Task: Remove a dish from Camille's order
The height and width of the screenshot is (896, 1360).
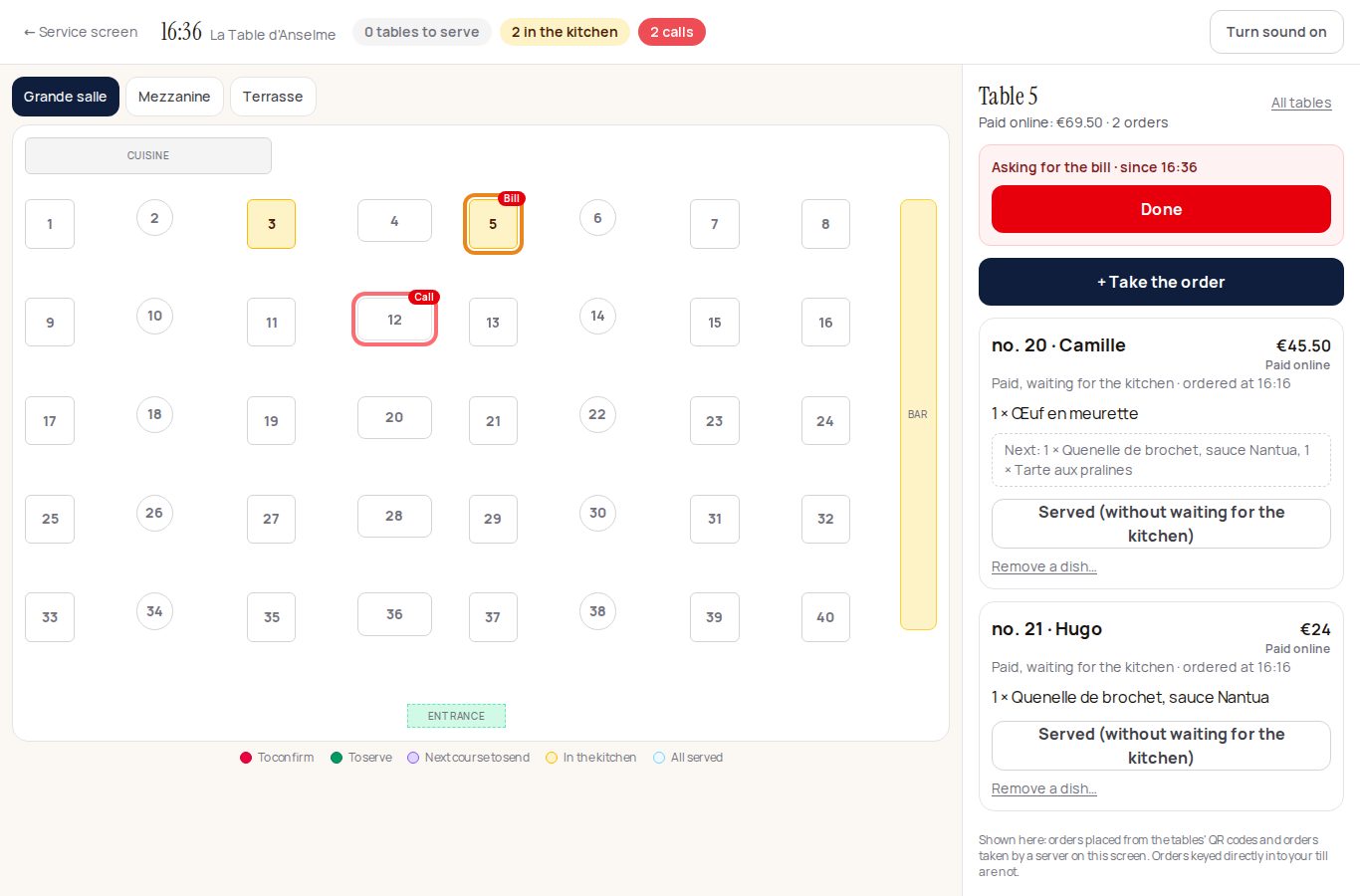Action: (1044, 566)
